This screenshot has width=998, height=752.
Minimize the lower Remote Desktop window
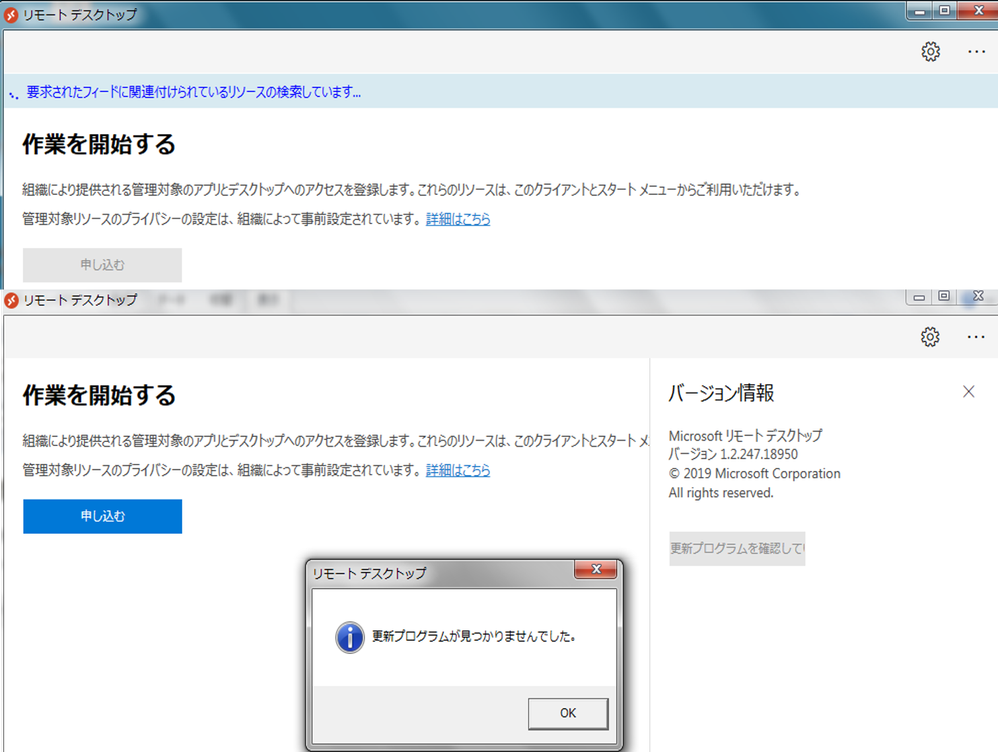coord(919,296)
